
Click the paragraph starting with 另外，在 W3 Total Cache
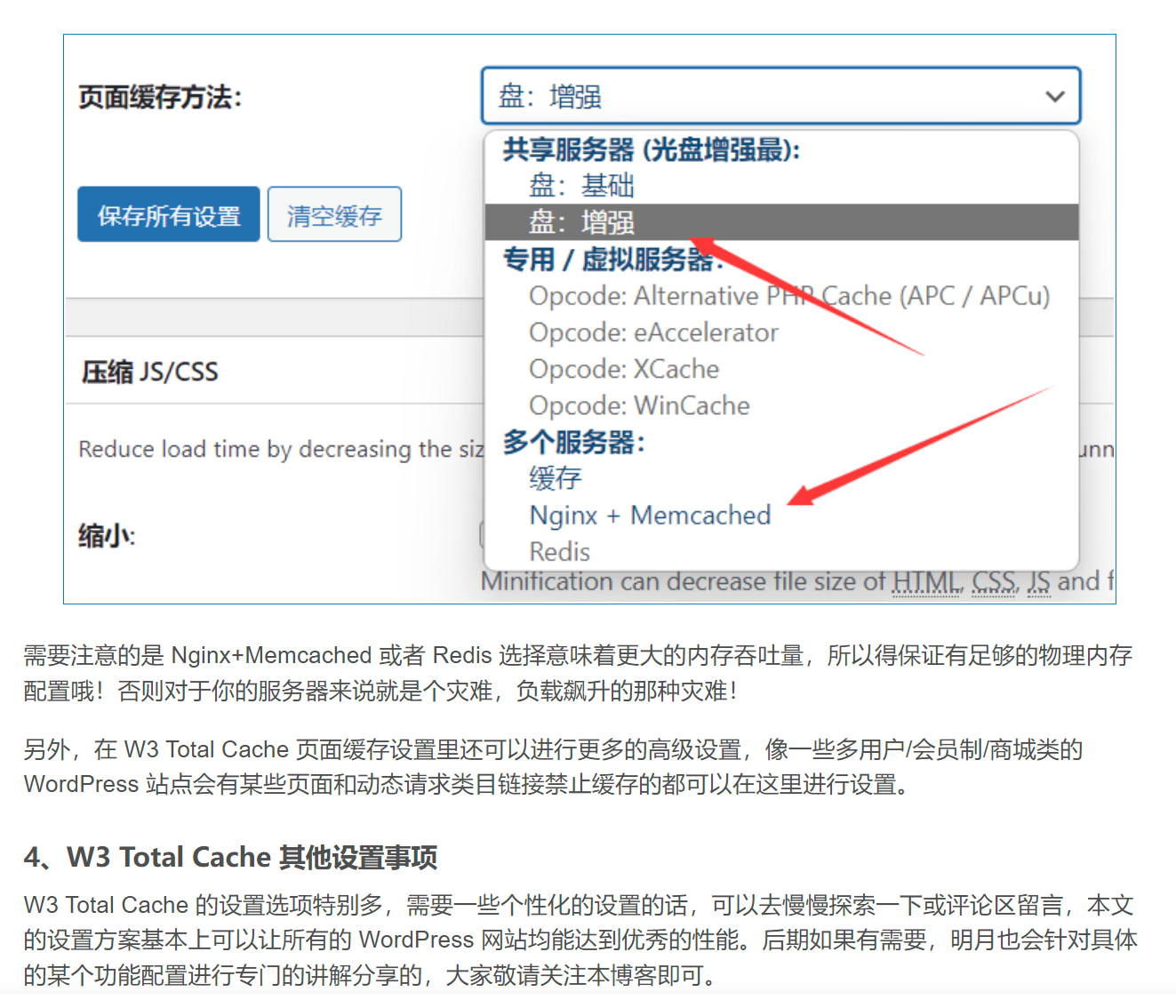pyautogui.click(x=553, y=767)
